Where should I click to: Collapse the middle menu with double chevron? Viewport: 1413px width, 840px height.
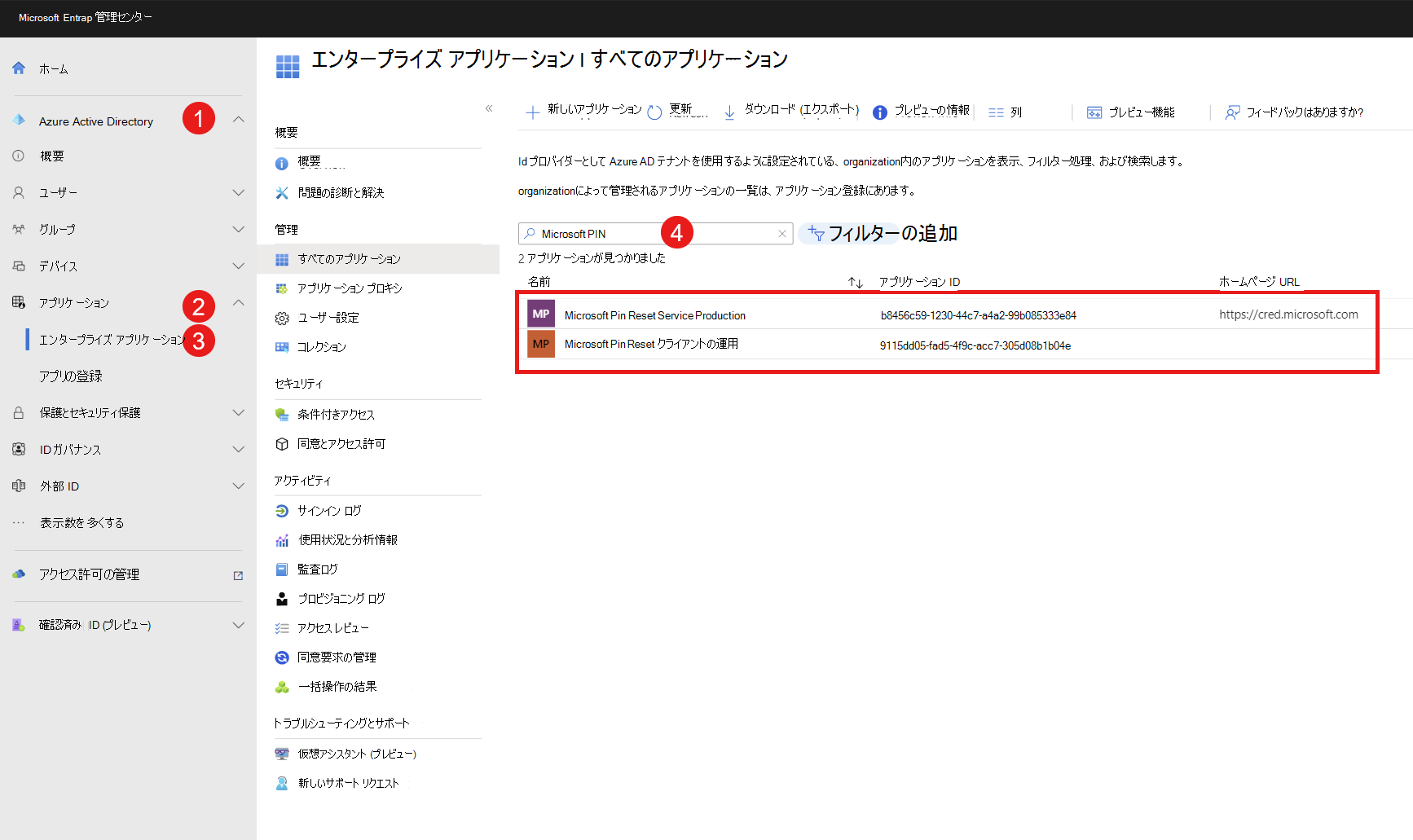[x=489, y=108]
